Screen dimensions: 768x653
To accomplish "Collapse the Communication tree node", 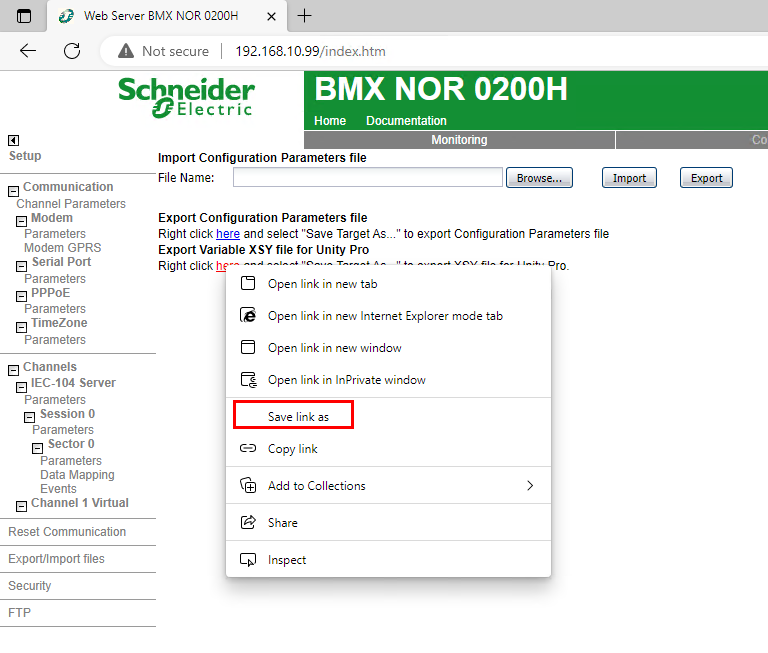I will (13, 191).
